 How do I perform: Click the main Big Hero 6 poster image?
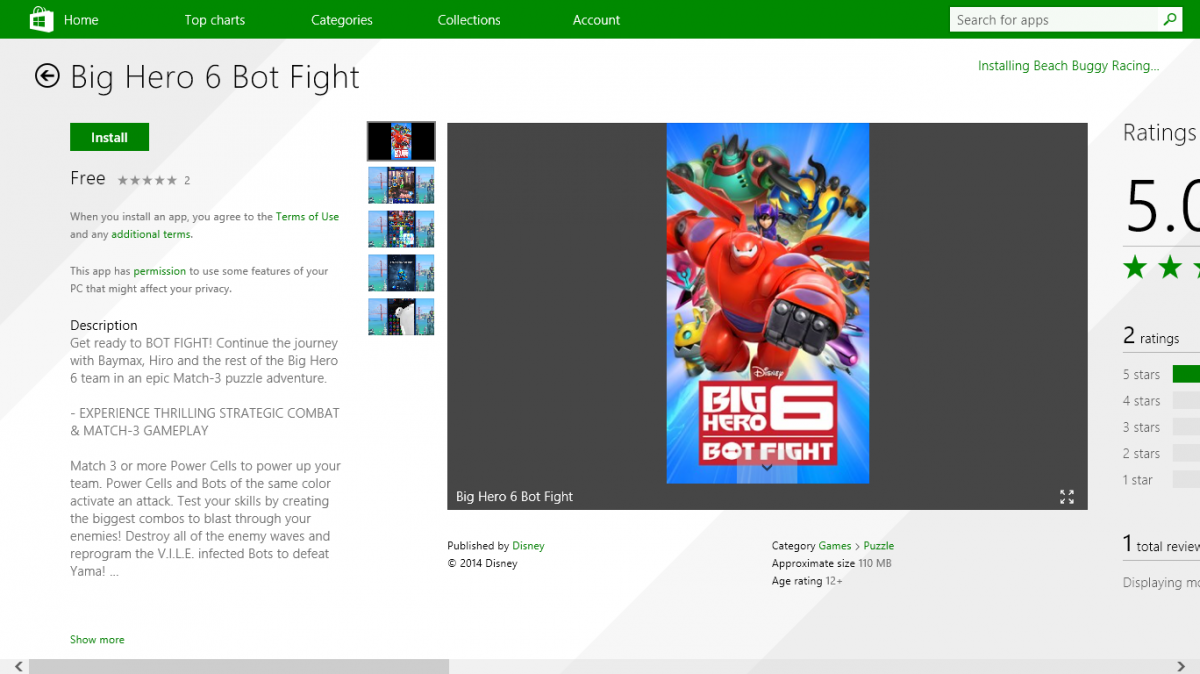tap(768, 303)
